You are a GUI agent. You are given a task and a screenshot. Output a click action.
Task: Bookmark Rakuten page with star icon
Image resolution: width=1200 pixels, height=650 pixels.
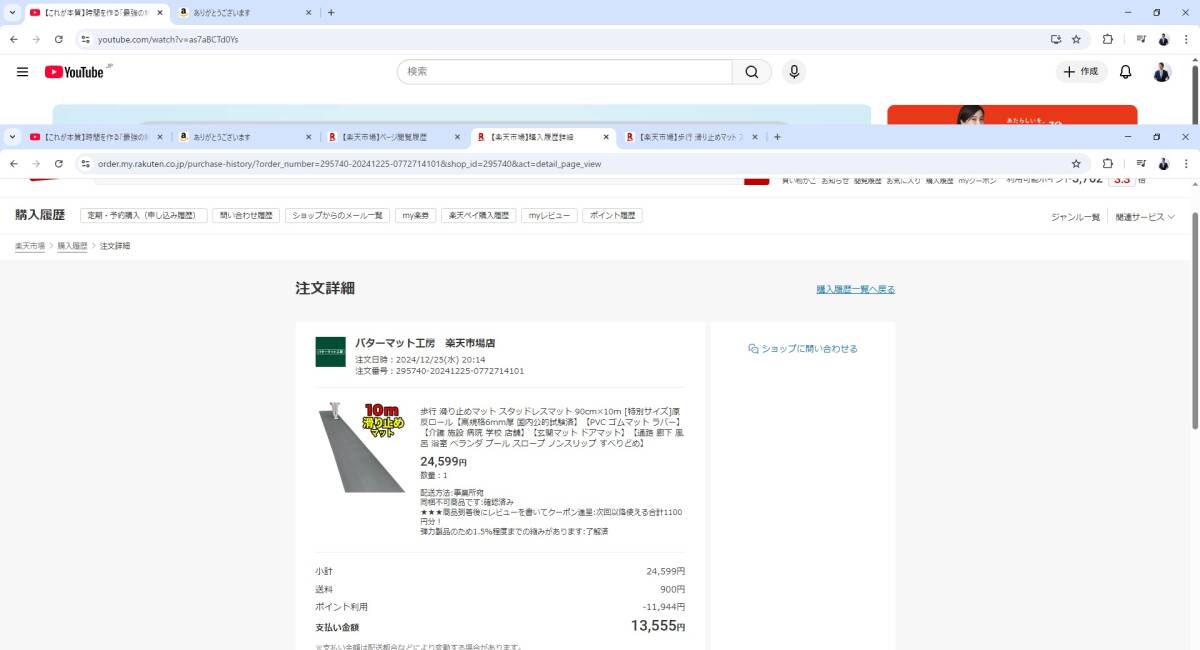tap(1076, 163)
